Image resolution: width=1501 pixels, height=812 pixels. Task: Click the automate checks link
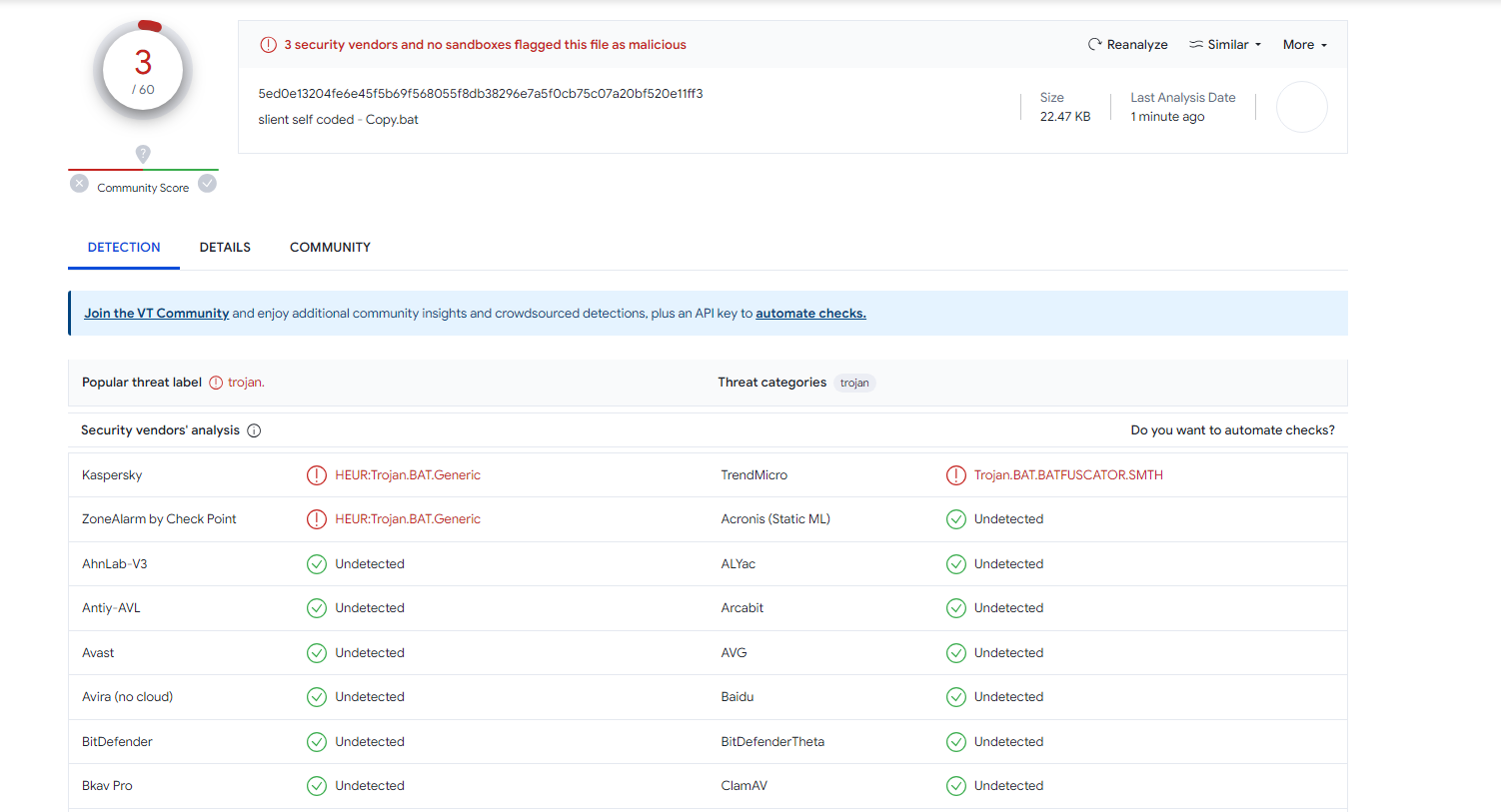[x=810, y=313]
